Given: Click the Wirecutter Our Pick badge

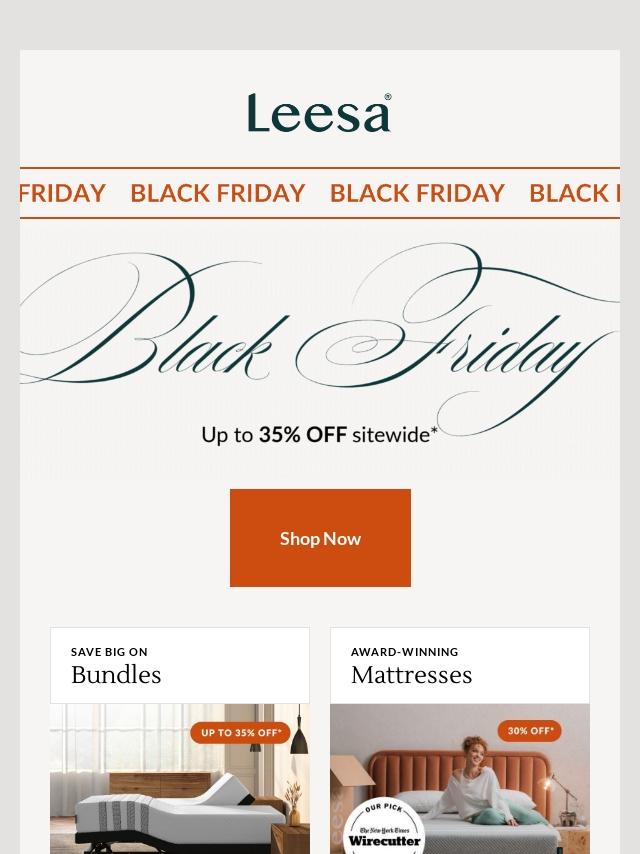Looking at the screenshot, I should tap(384, 826).
